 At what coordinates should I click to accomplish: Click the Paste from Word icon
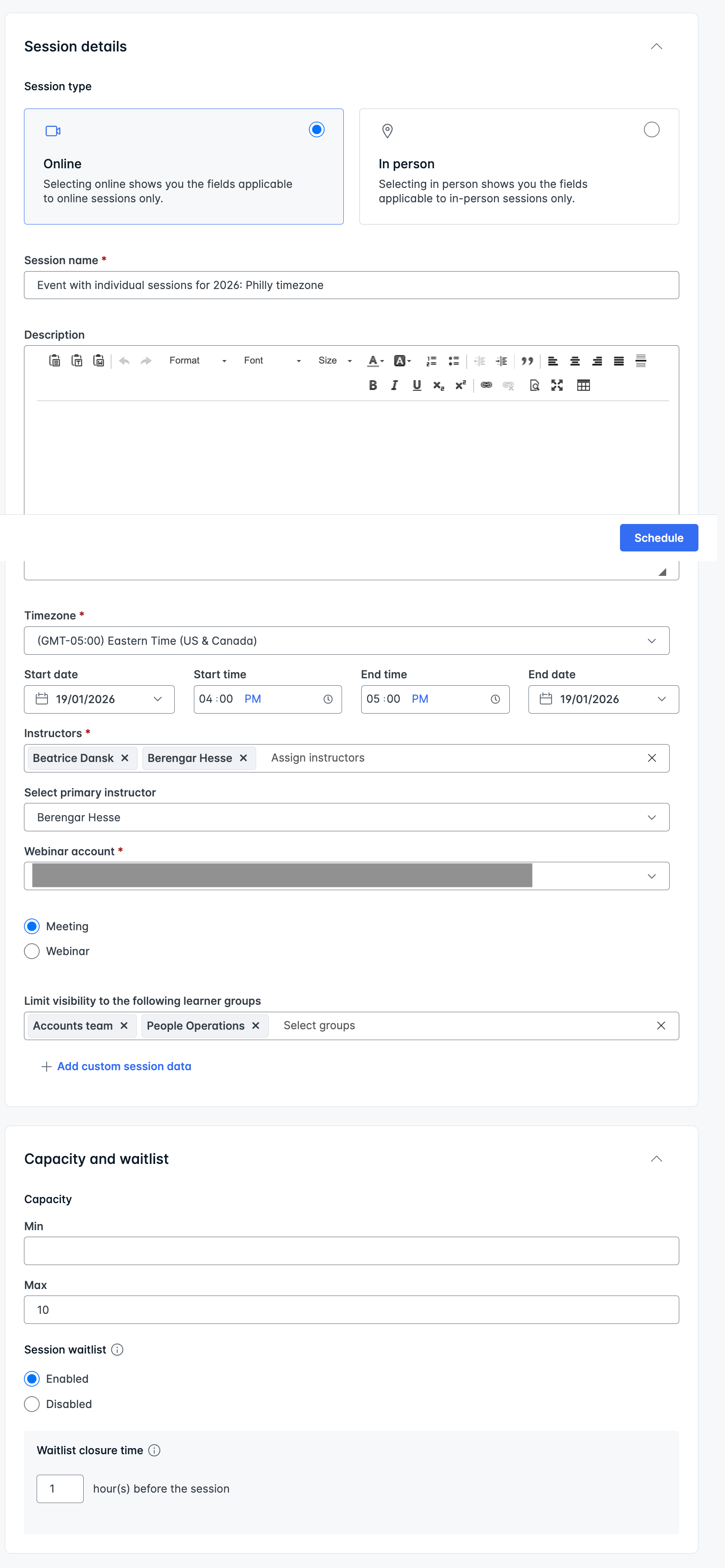point(98,361)
